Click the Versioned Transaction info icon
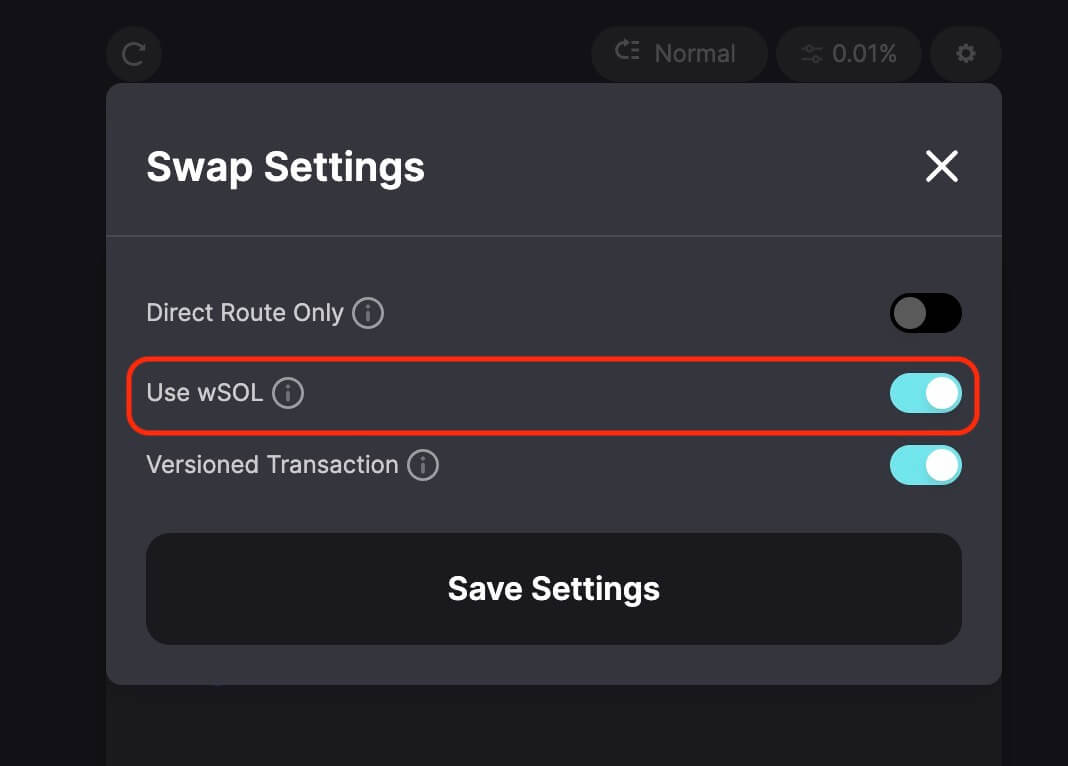This screenshot has height=766, width=1068. click(x=423, y=465)
